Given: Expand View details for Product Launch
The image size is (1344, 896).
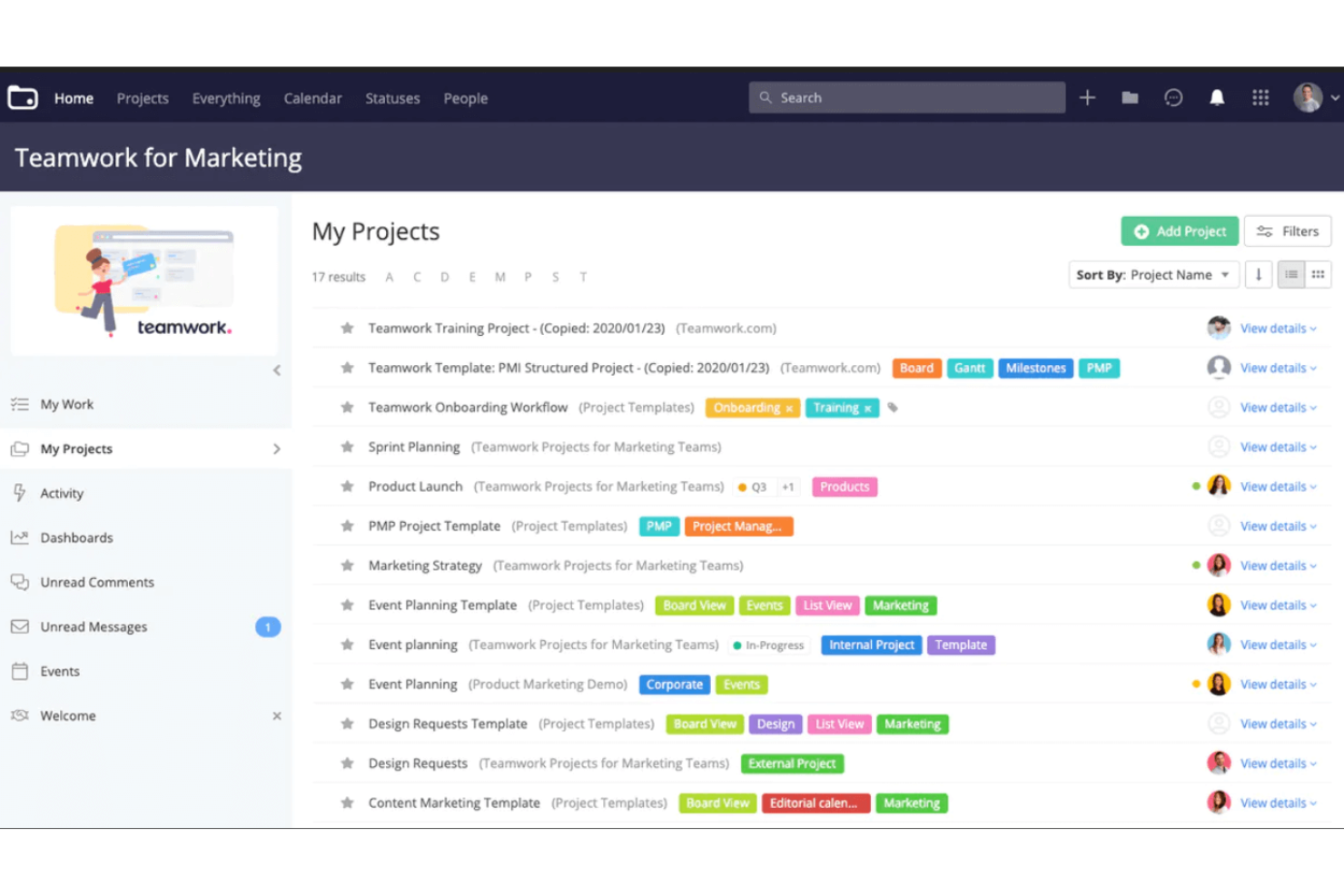Looking at the screenshot, I should pyautogui.click(x=1279, y=487).
